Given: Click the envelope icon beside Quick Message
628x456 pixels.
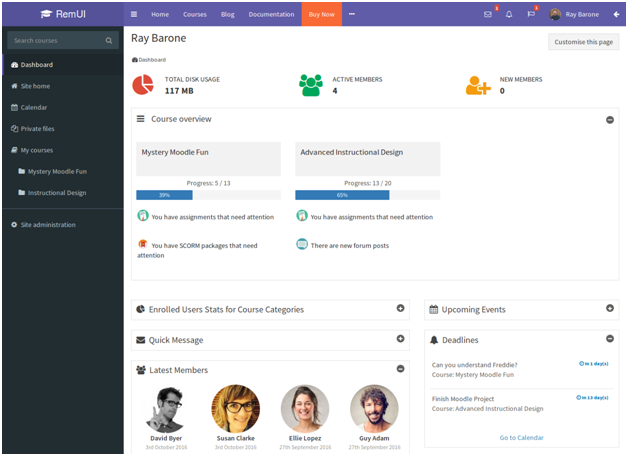Looking at the screenshot, I should (141, 340).
